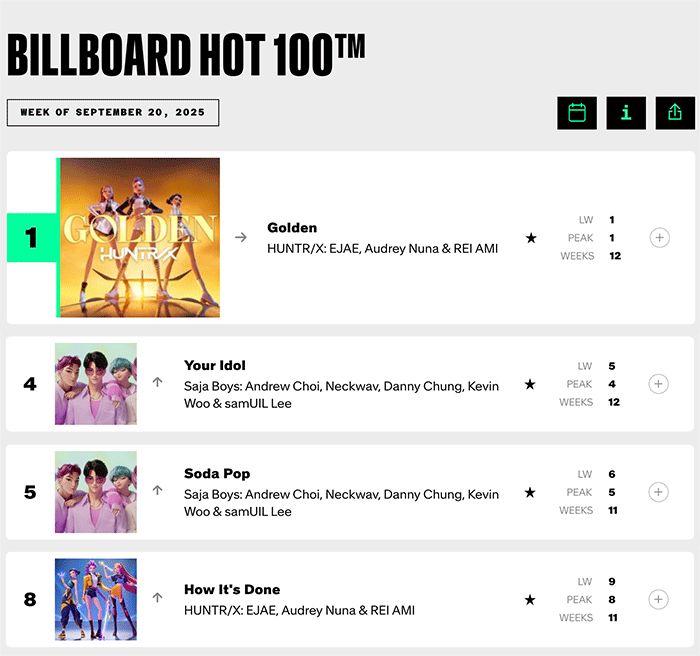Click the star icon beside Your Idol

[x=531, y=384]
